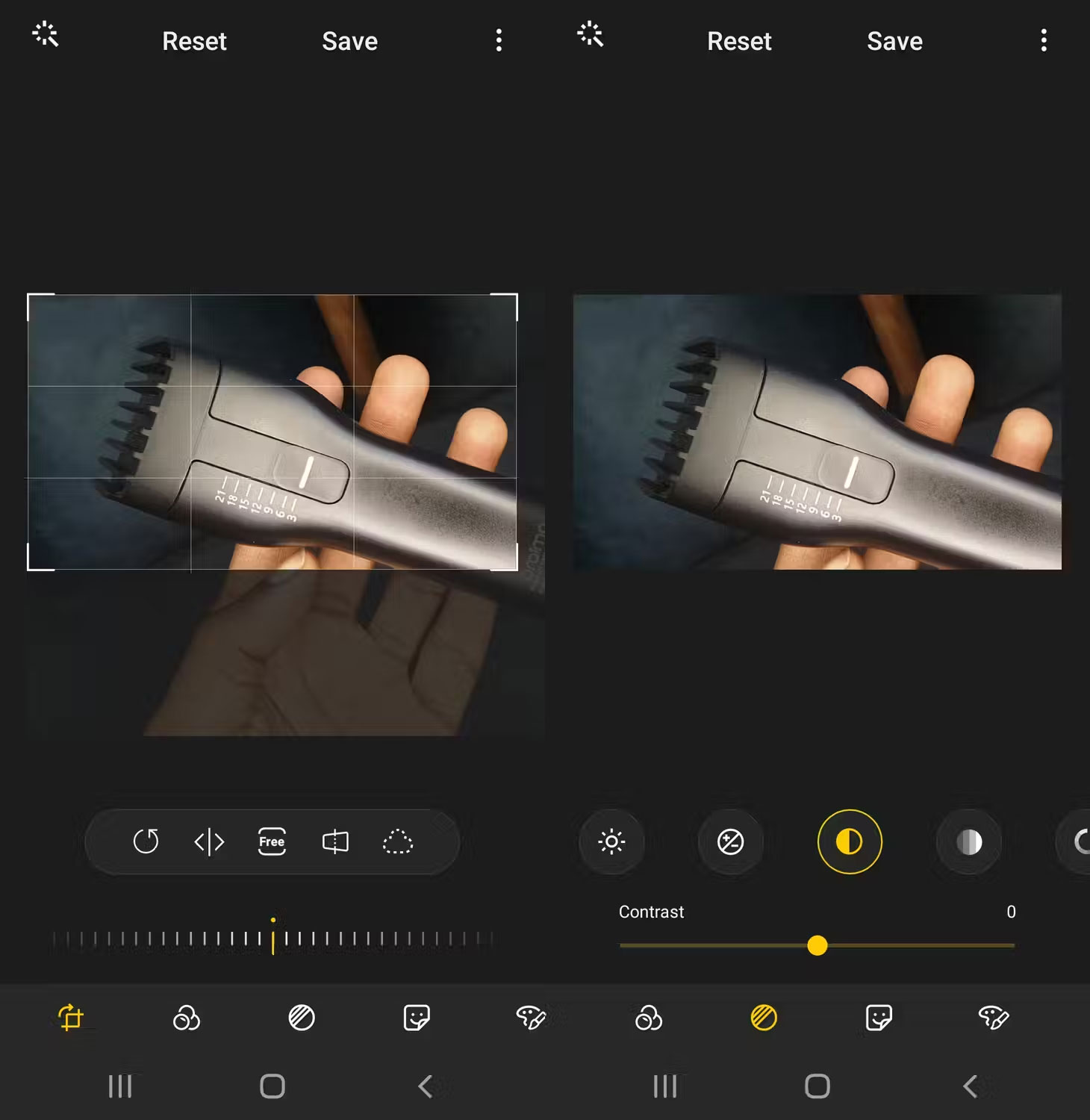1090x1120 pixels.
Task: Select the Rotate tool in crop toolbar
Action: [x=147, y=841]
